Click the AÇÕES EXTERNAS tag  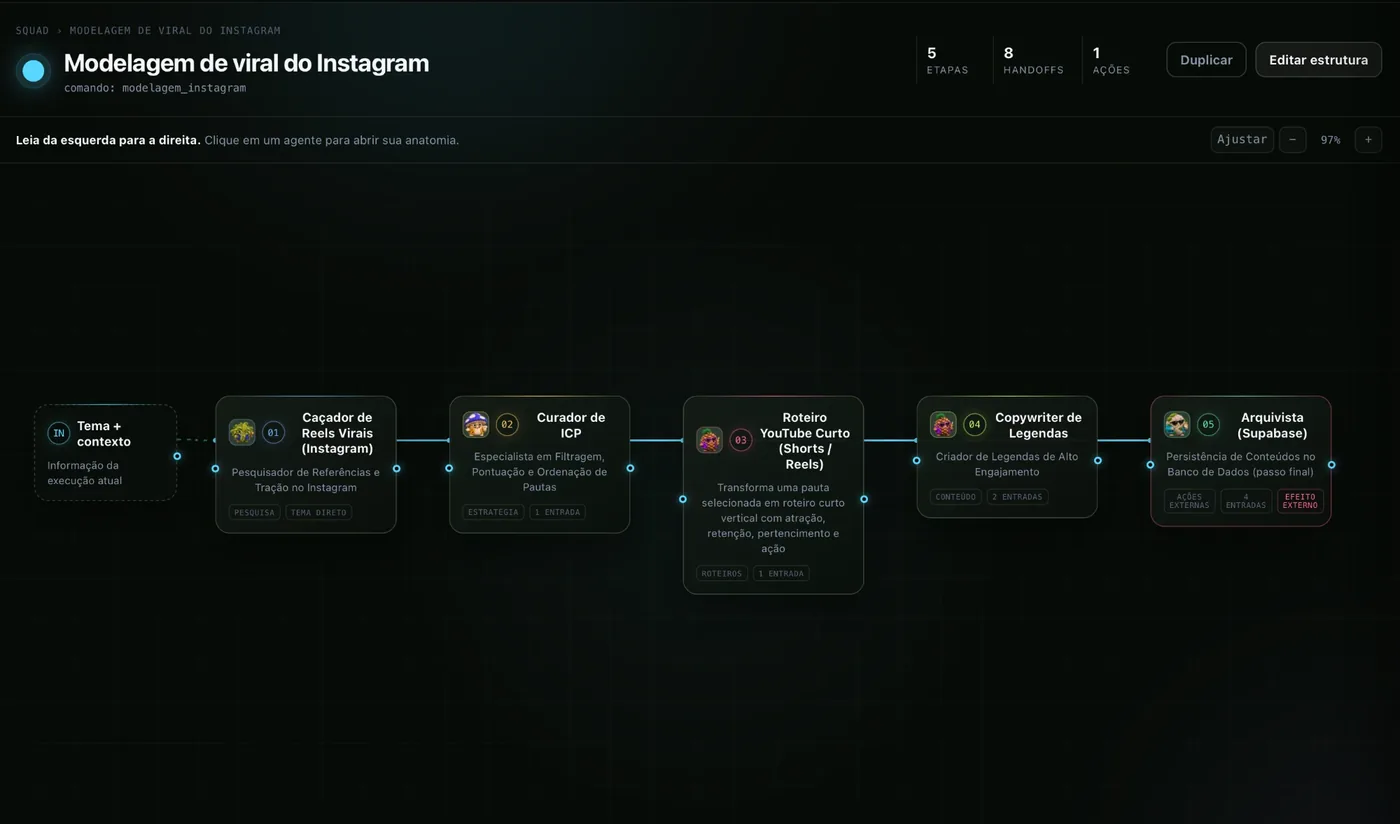point(1190,501)
